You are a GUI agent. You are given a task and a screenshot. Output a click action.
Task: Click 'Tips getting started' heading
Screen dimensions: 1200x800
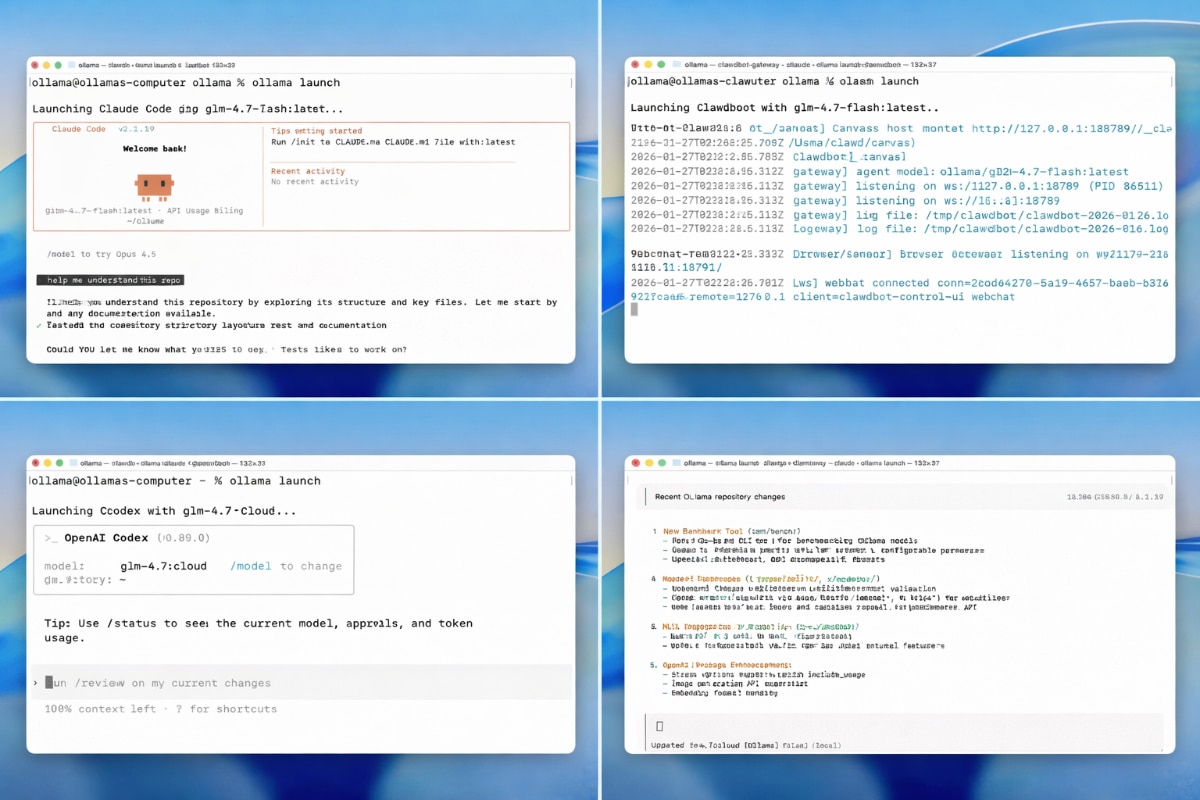[317, 131]
